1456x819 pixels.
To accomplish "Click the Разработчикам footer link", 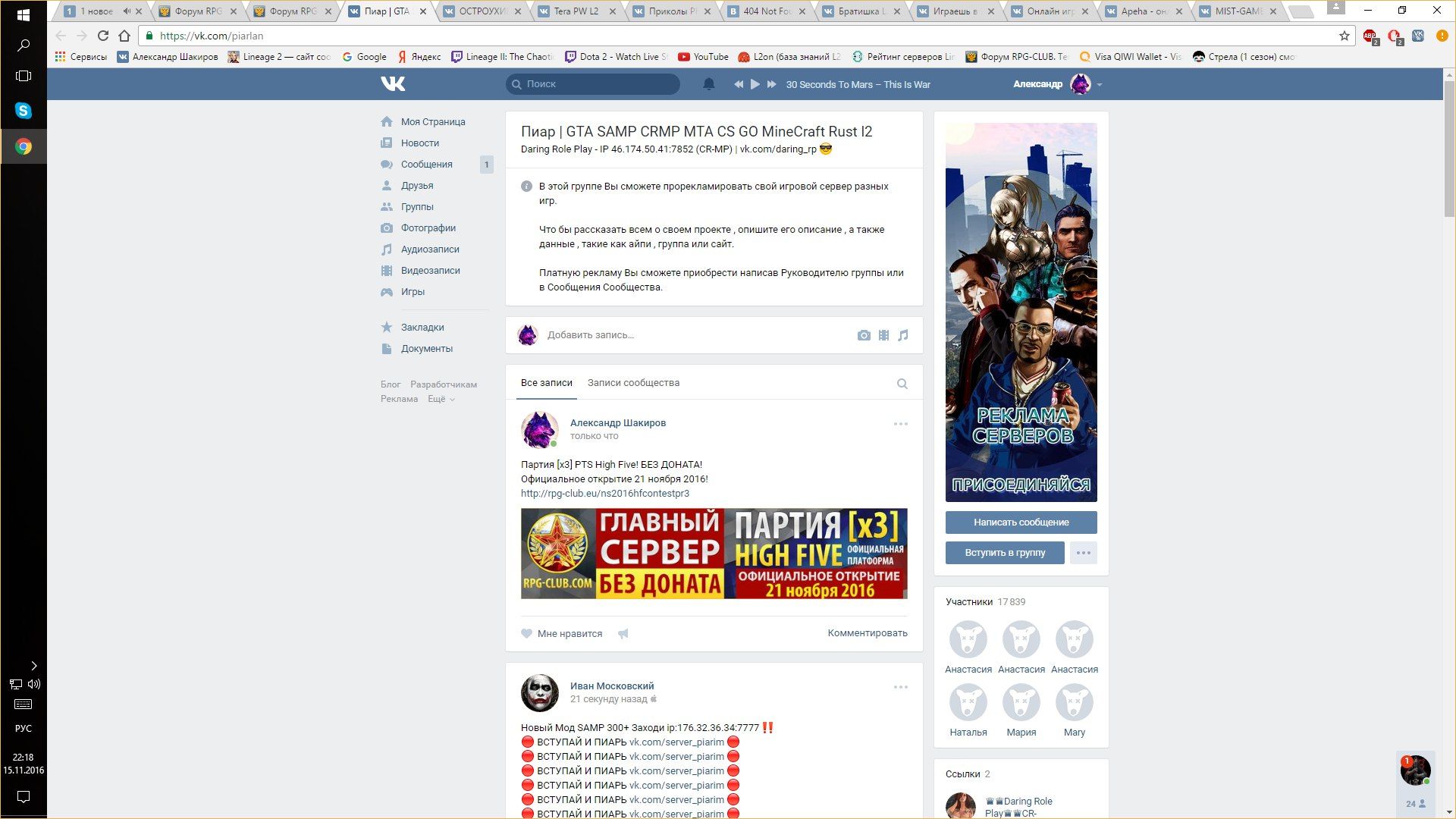I will click(x=444, y=384).
